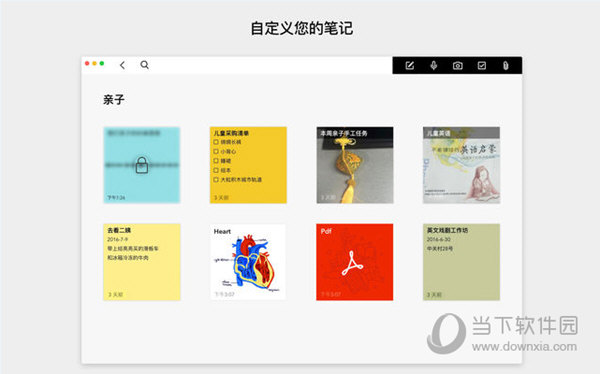
Task: Click the lock icon on the blue note
Action: pyautogui.click(x=142, y=165)
